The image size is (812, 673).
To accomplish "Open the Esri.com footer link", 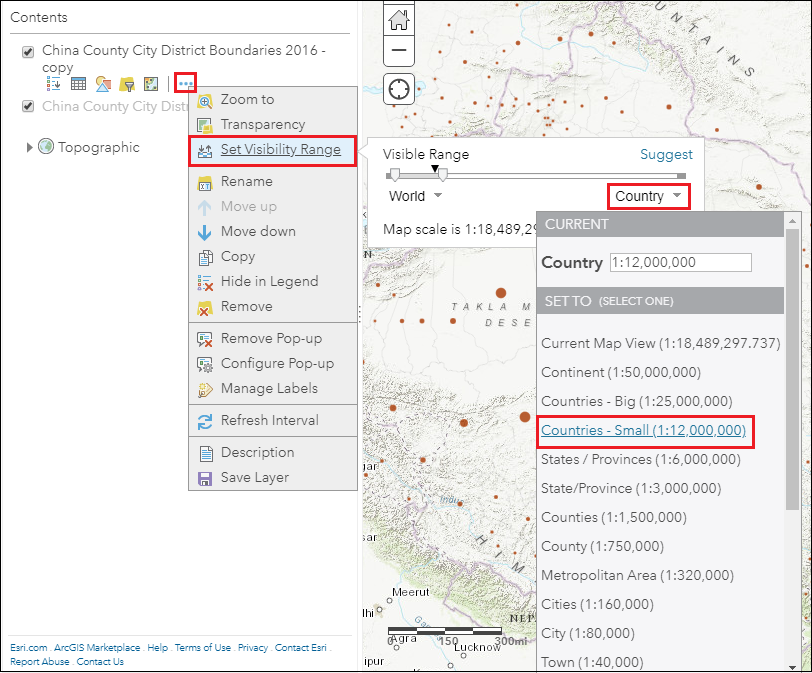I will 29,648.
